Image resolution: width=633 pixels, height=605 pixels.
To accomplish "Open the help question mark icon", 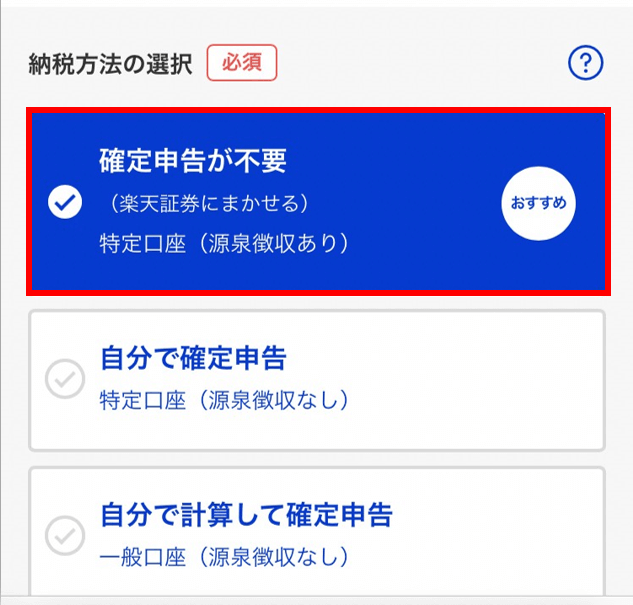I will pyautogui.click(x=585, y=63).
